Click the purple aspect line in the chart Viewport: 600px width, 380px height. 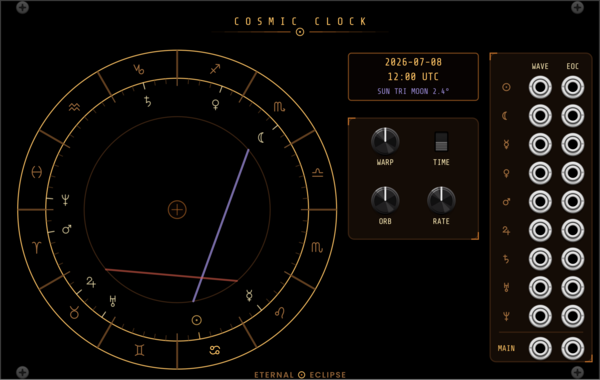tap(221, 226)
